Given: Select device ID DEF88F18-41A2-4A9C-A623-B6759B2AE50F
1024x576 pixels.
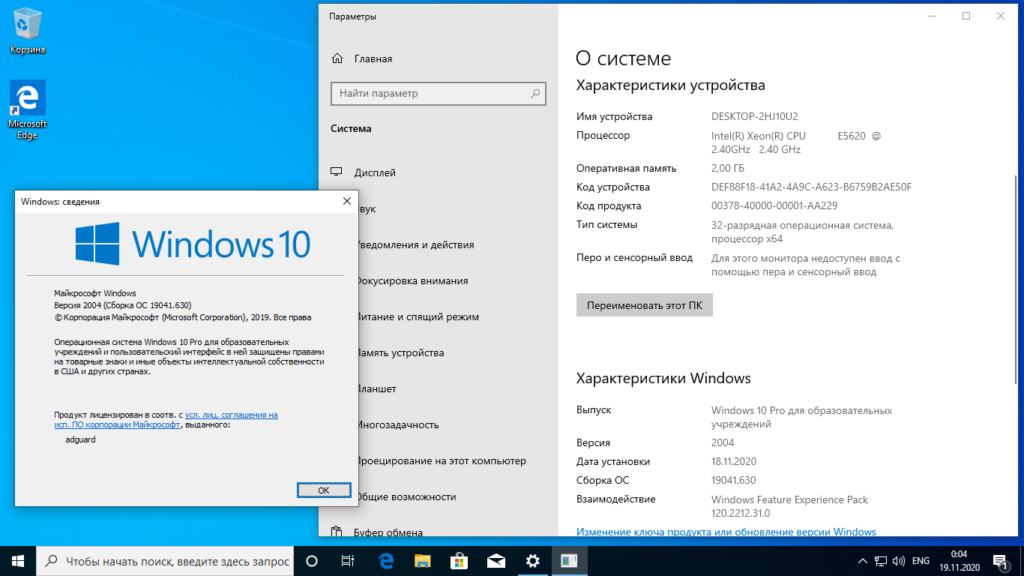Looking at the screenshot, I should 811,187.
